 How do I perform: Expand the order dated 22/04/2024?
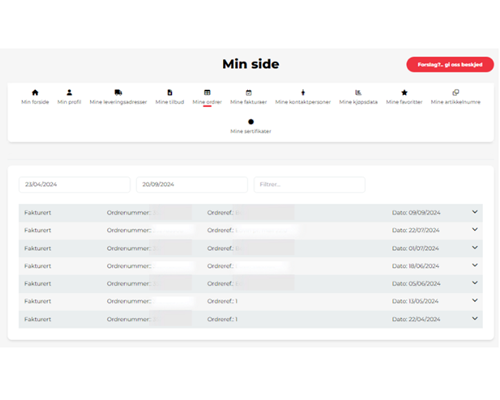tap(475, 319)
